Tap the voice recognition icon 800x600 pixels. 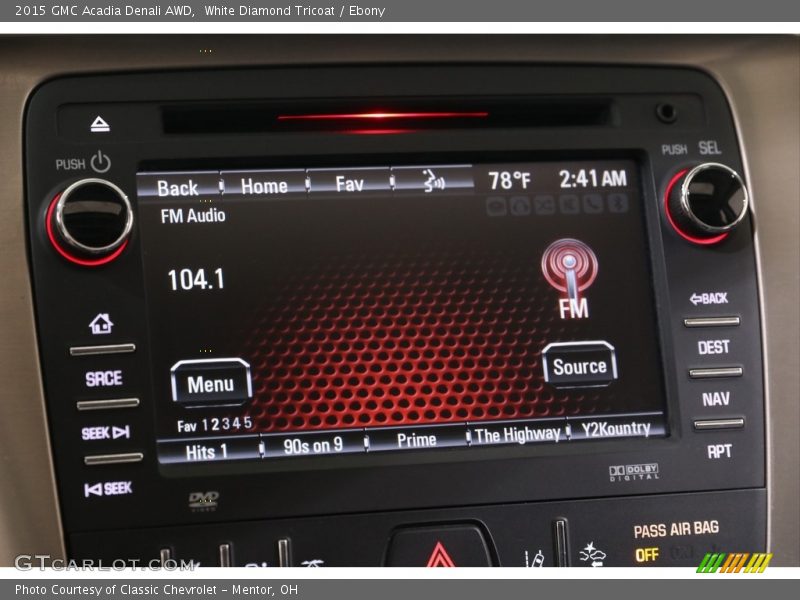pos(433,183)
